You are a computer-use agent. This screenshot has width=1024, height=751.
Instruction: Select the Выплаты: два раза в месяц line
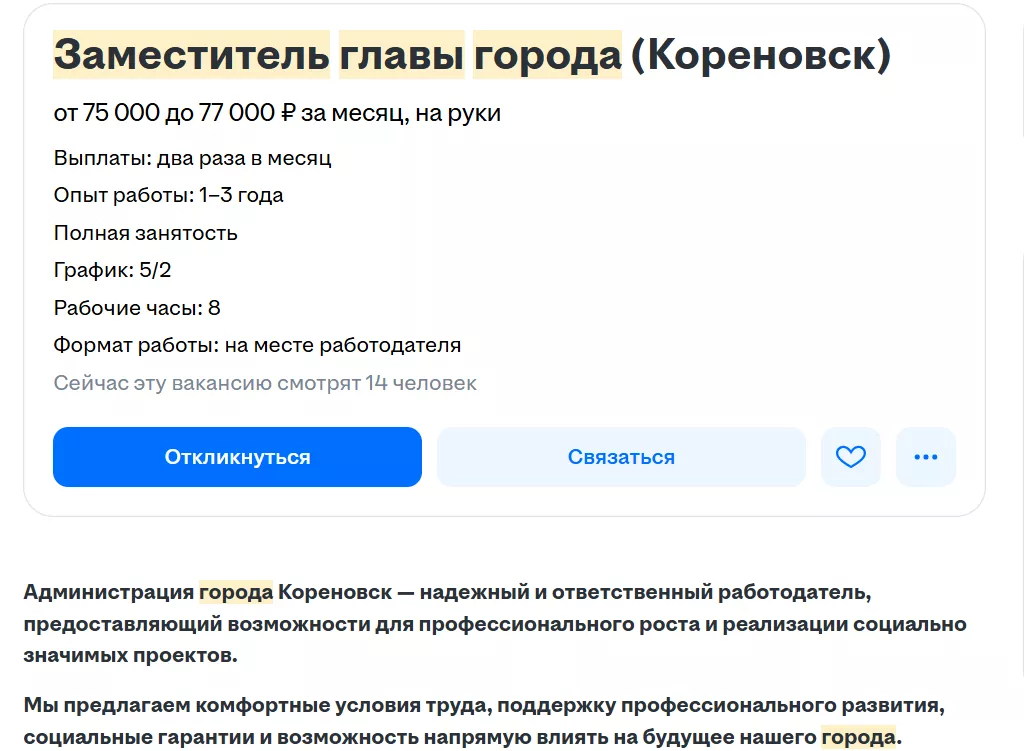click(x=192, y=158)
